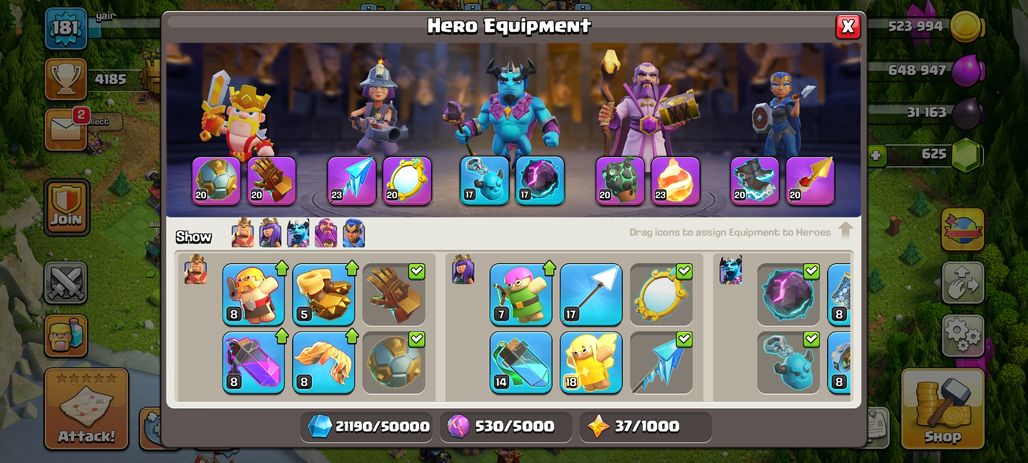Image resolution: width=1028 pixels, height=463 pixels.
Task: Toggle the Minion Prince filter in Show row
Action: [298, 233]
